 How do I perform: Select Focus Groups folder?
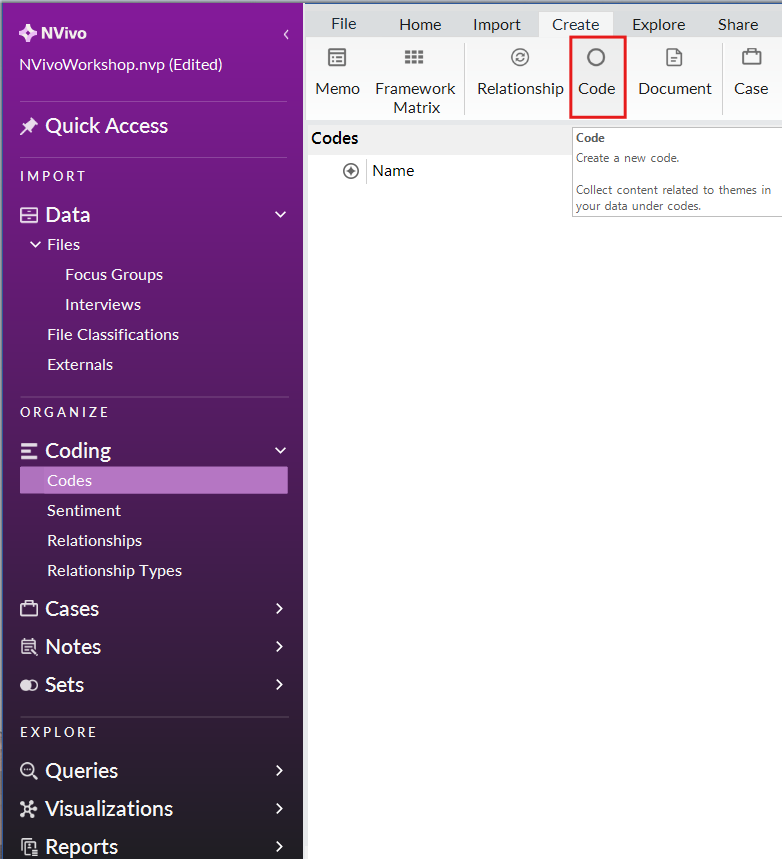114,274
